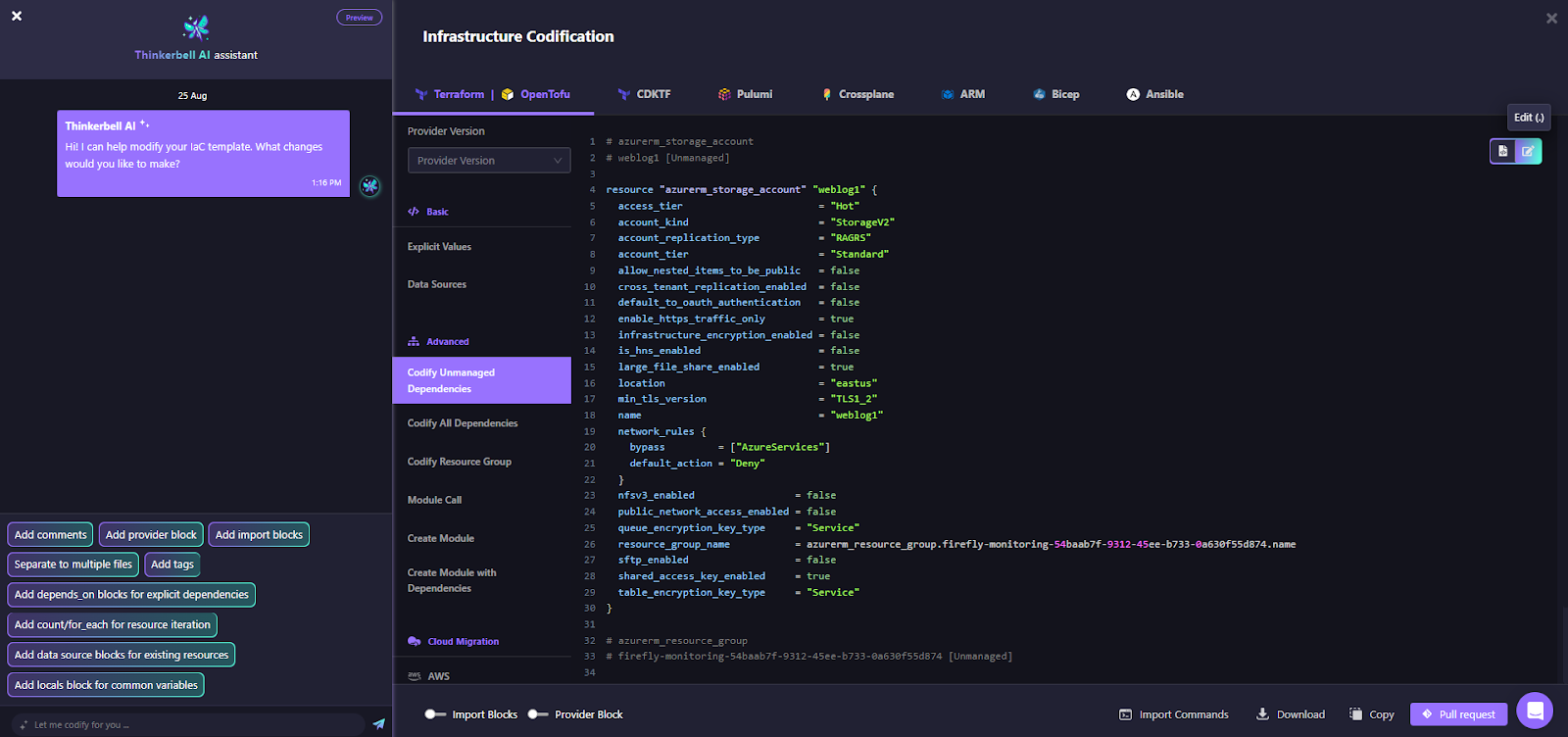This screenshot has width=1568, height=737.
Task: Close the Thinkerbell AI assistant panel
Action: click(x=17, y=16)
